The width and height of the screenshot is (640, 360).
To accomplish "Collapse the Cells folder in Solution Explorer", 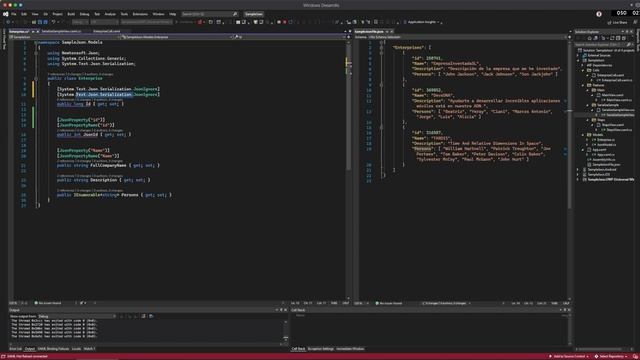I will (584, 70).
